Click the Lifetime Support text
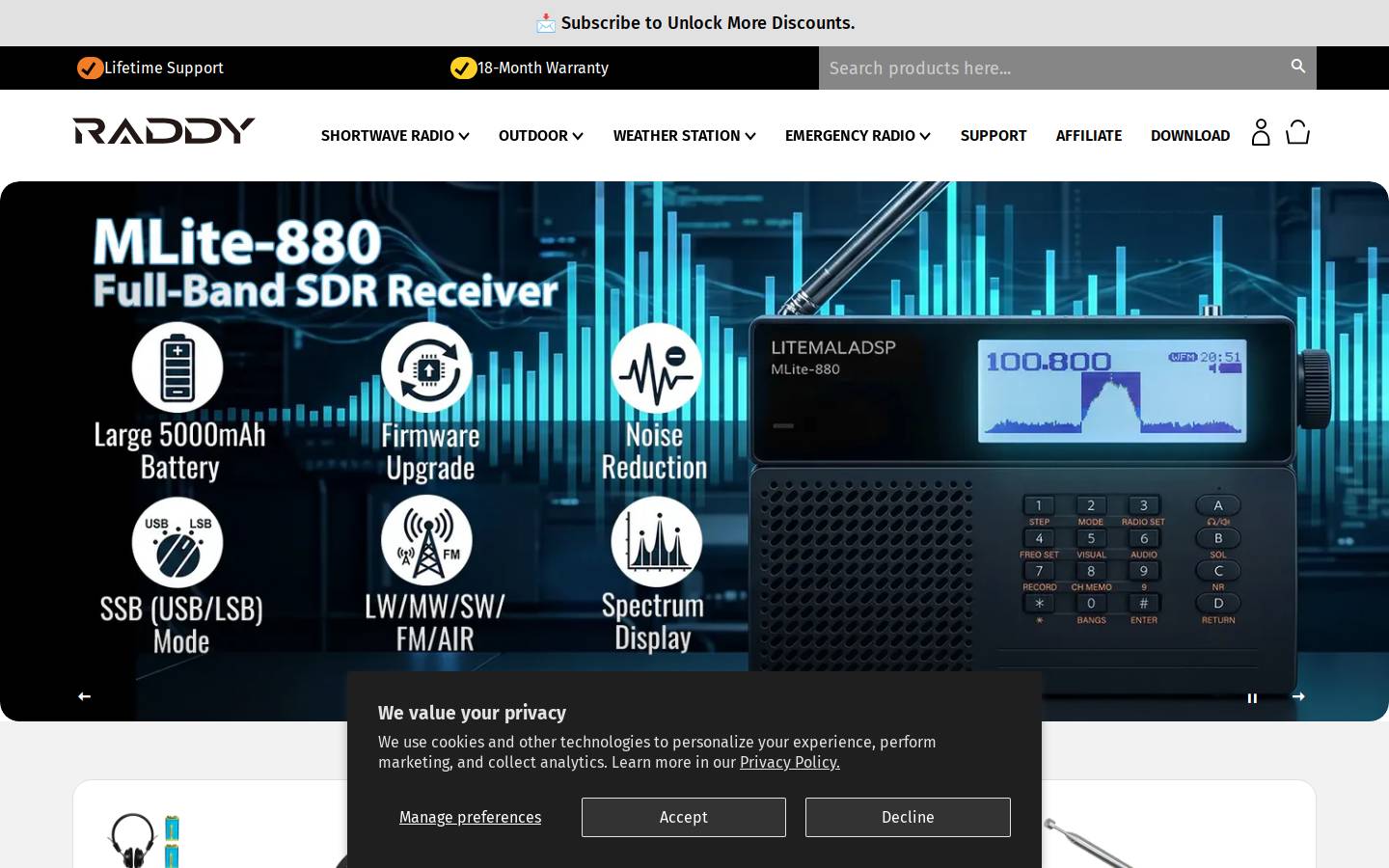 [164, 68]
